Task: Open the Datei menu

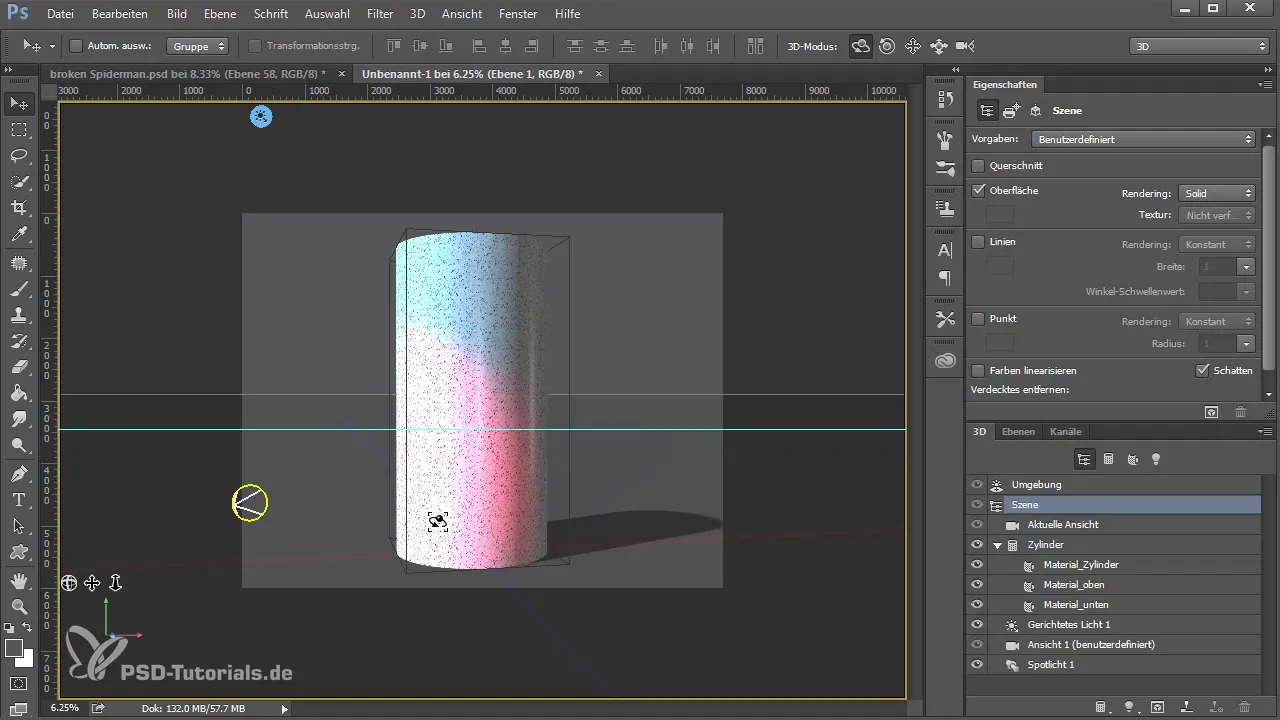Action: tap(60, 14)
